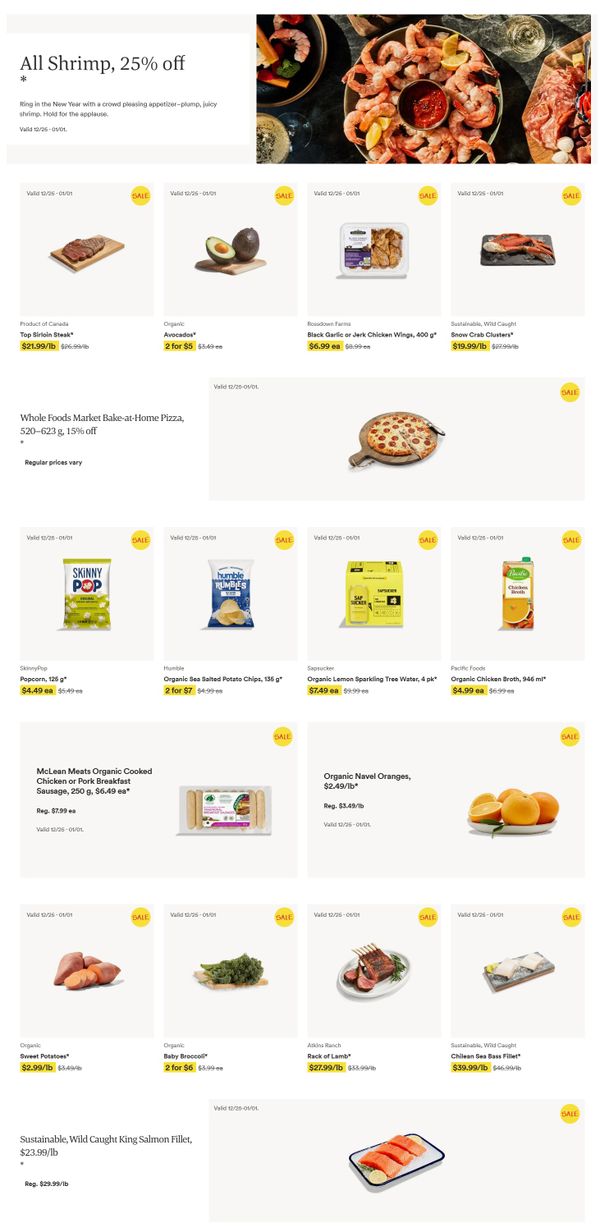Click the Chilean Sea Bass $39.99/lb price
Viewport: 600px width, 1232px height.
pyautogui.click(x=470, y=1068)
